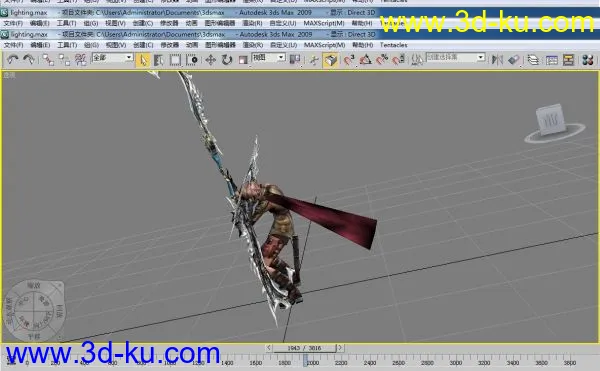Open 文件(F) in the topmost background menu bar
Viewport: 600px width, 371px height.
[13, 1]
